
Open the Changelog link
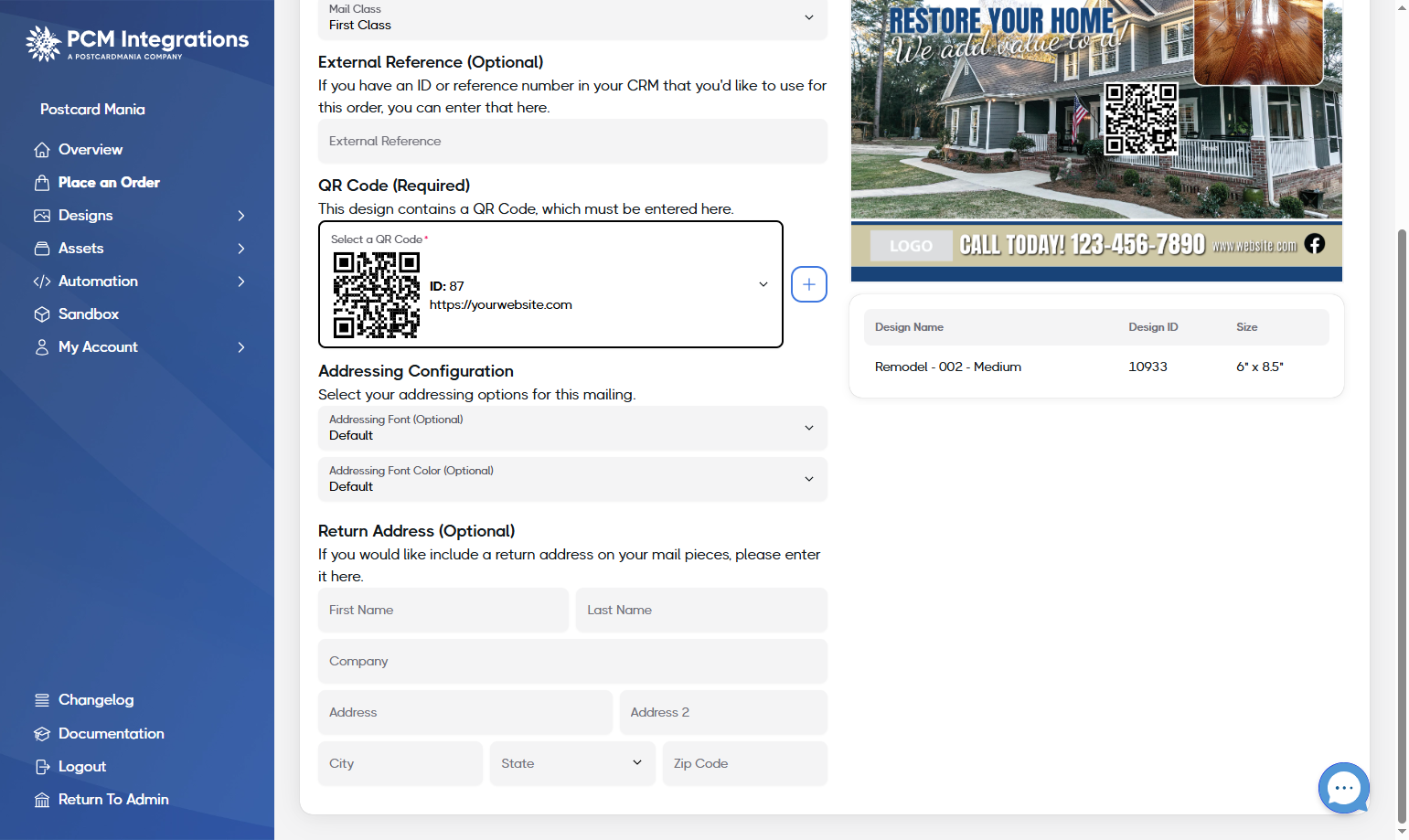click(x=96, y=700)
